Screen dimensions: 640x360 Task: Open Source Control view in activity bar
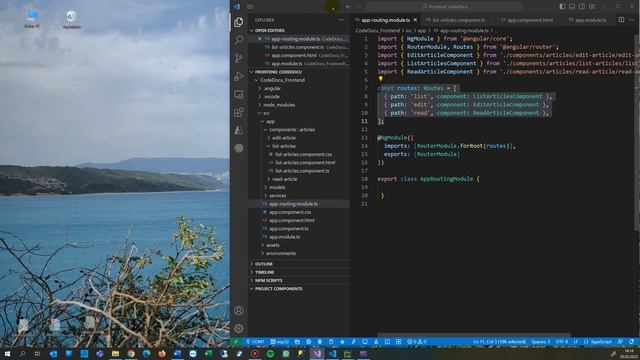pyautogui.click(x=239, y=58)
